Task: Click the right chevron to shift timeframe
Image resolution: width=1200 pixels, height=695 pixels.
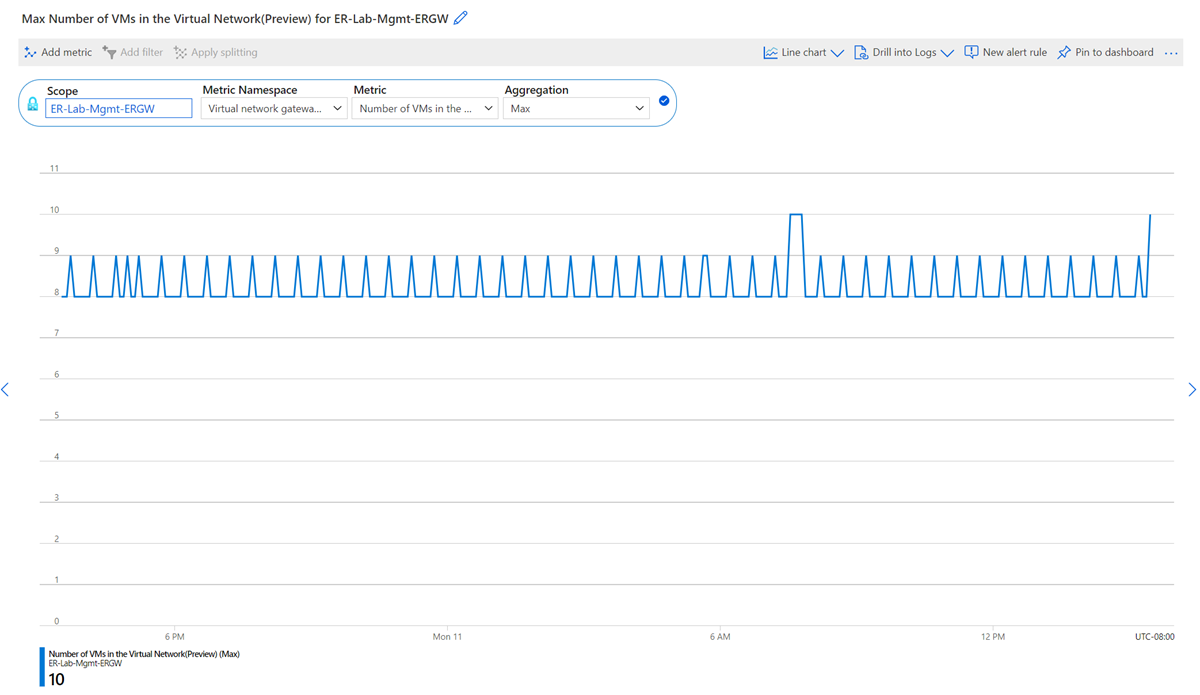Action: [1191, 389]
